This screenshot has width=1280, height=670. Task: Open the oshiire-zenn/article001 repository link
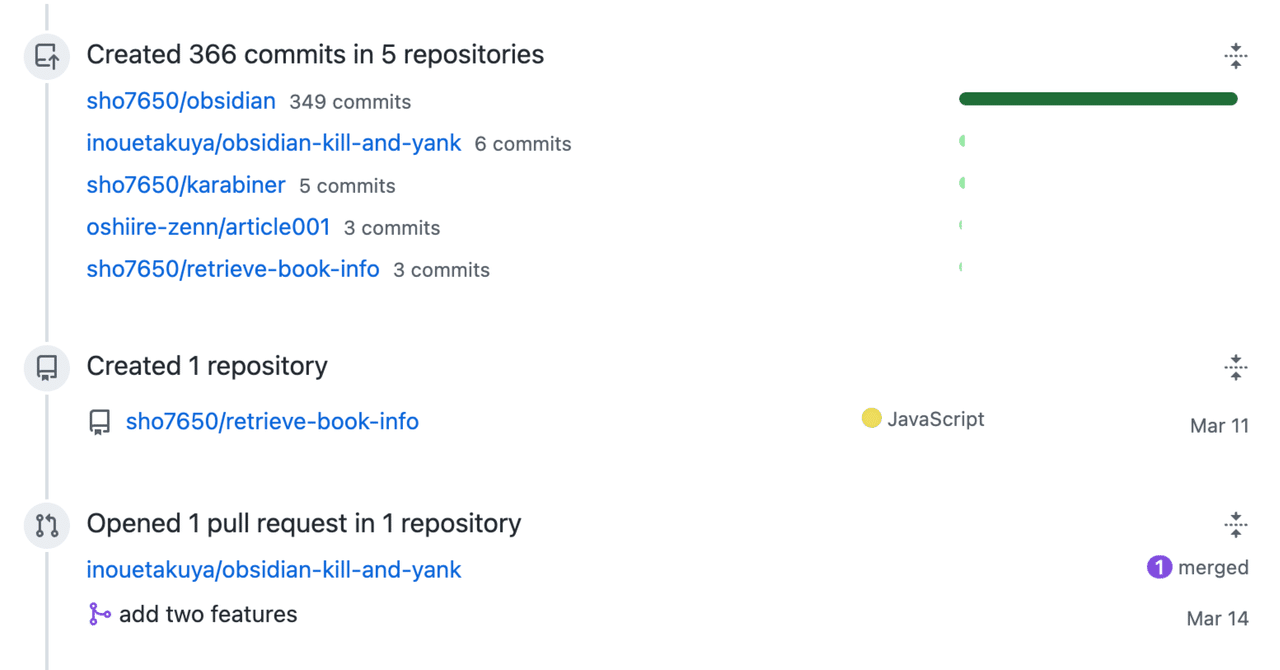[208, 227]
